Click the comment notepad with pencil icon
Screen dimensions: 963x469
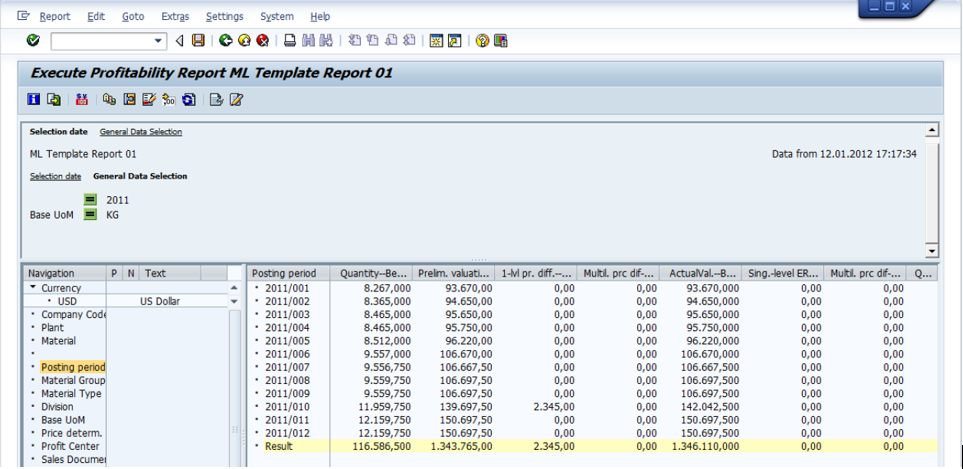click(149, 99)
